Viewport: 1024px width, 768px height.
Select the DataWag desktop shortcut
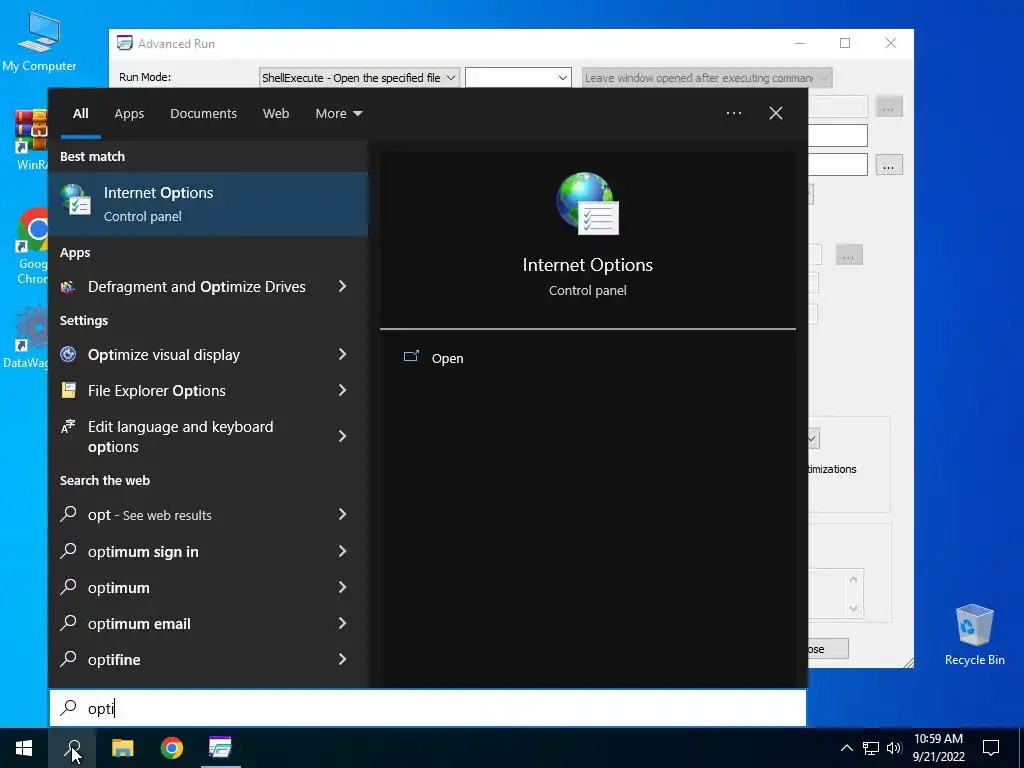tap(26, 338)
